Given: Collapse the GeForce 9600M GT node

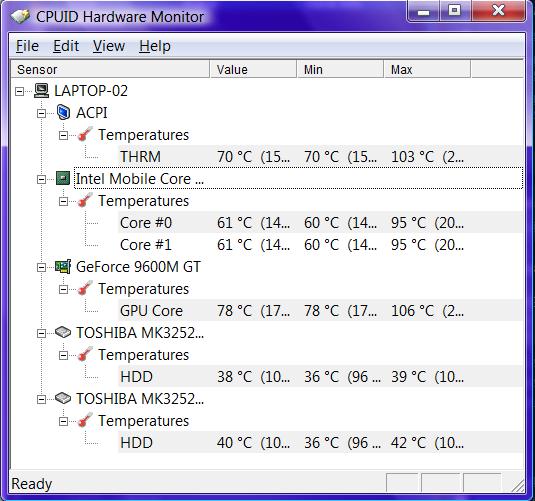Looking at the screenshot, I should pyautogui.click(x=41, y=267).
